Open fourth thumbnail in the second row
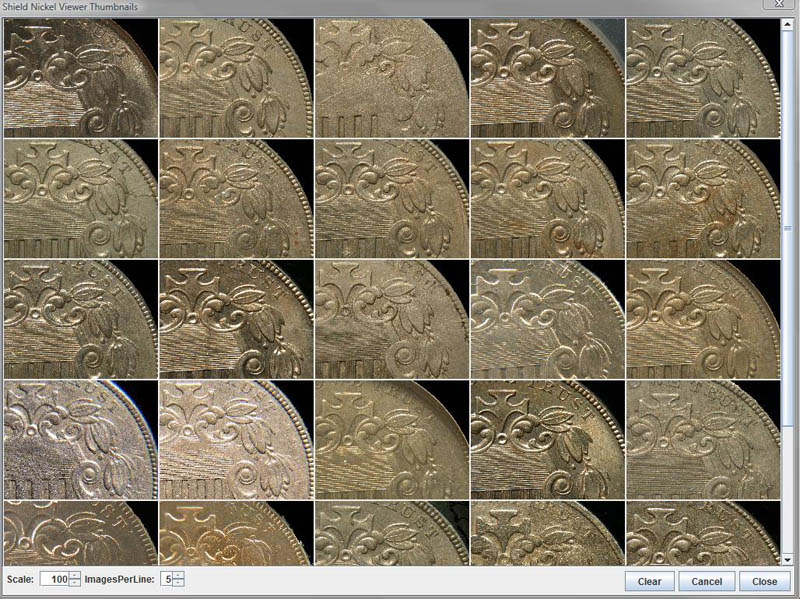 tap(547, 198)
